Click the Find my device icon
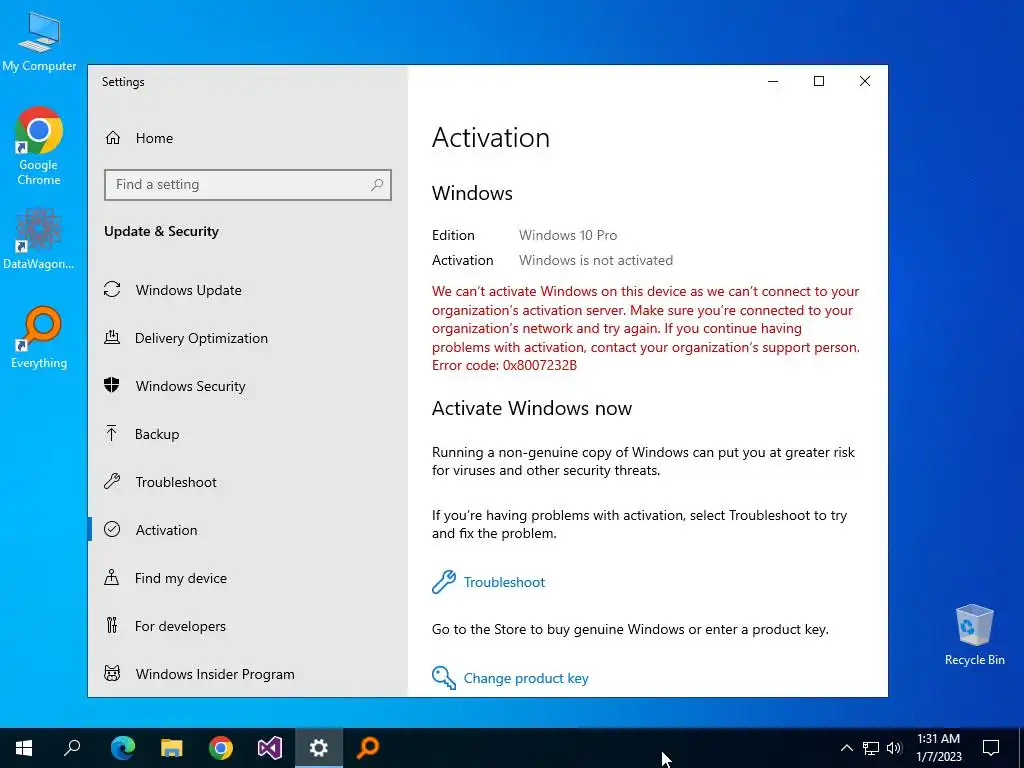This screenshot has width=1024, height=768. (x=112, y=577)
